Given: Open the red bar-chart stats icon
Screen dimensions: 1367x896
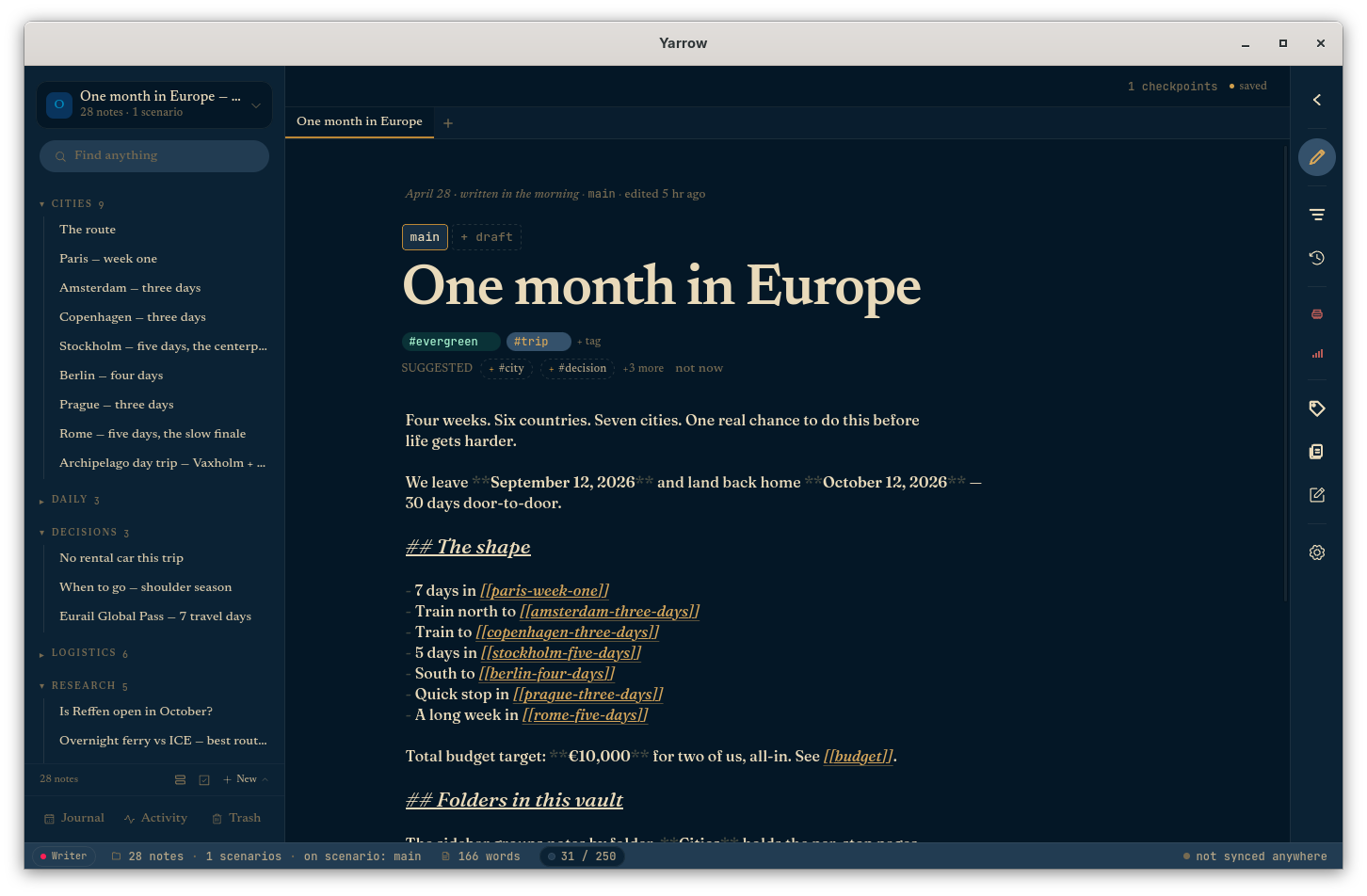Looking at the screenshot, I should [x=1317, y=354].
